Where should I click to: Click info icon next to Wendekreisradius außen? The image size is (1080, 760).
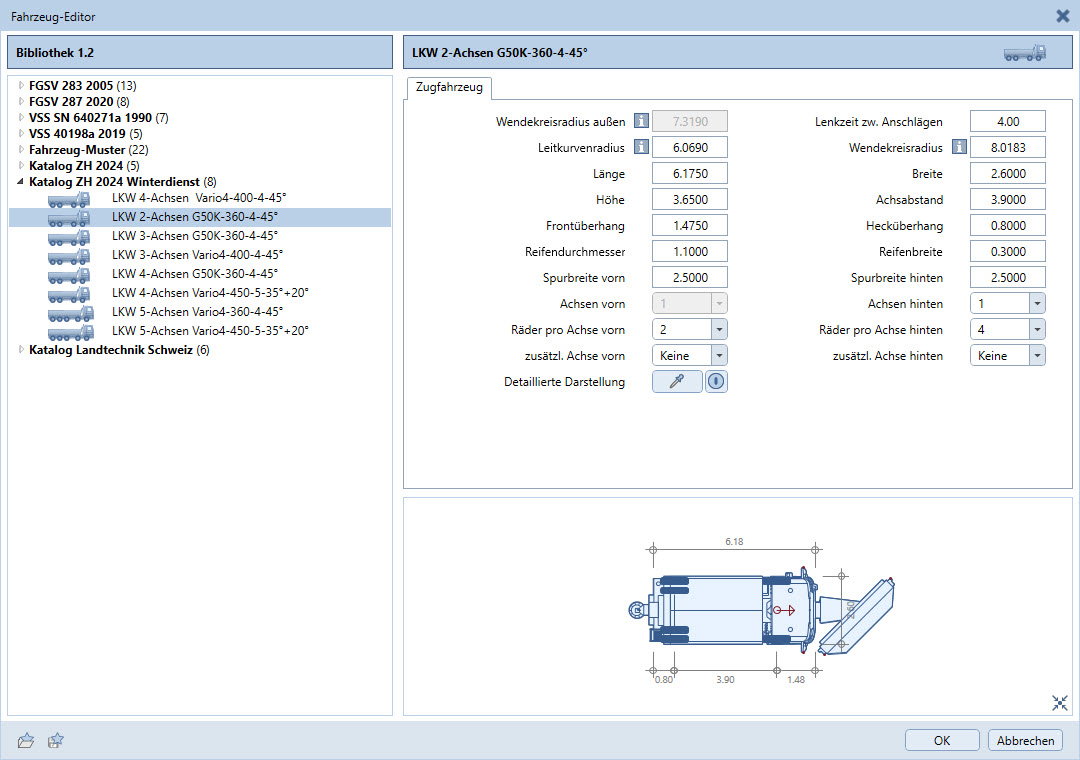point(641,122)
